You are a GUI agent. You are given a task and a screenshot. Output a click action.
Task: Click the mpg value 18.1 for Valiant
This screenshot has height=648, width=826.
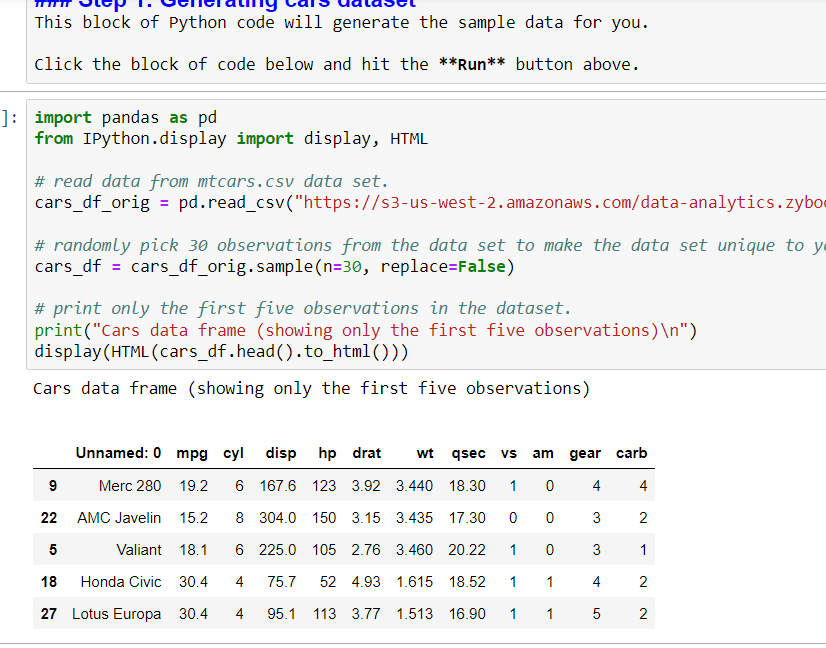[193, 550]
